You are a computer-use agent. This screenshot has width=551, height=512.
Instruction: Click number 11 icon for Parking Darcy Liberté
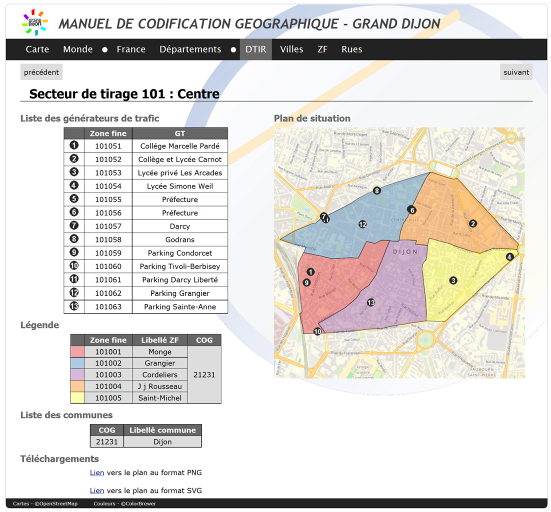click(74, 279)
